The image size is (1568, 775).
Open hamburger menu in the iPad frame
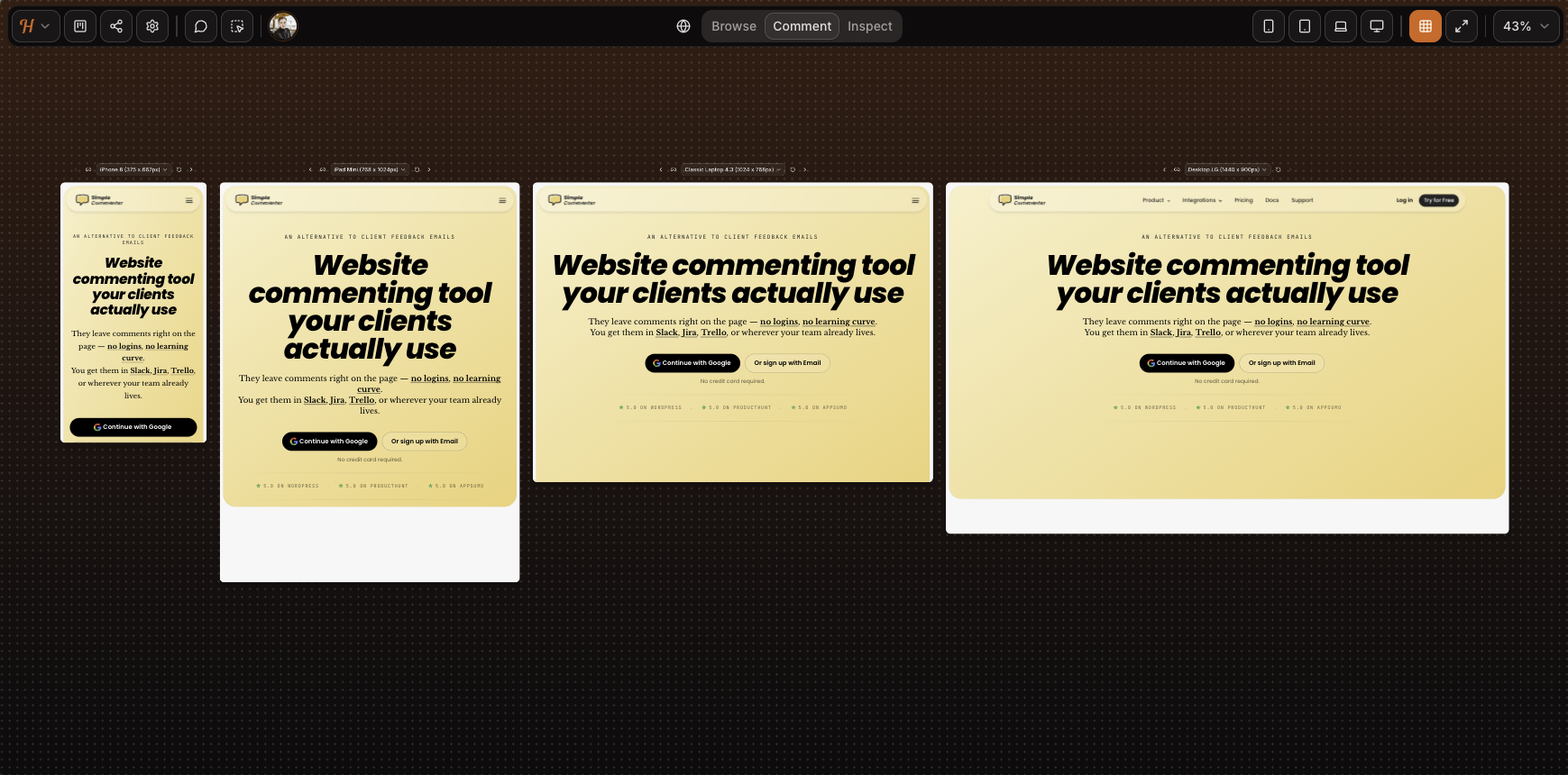pyautogui.click(x=502, y=200)
